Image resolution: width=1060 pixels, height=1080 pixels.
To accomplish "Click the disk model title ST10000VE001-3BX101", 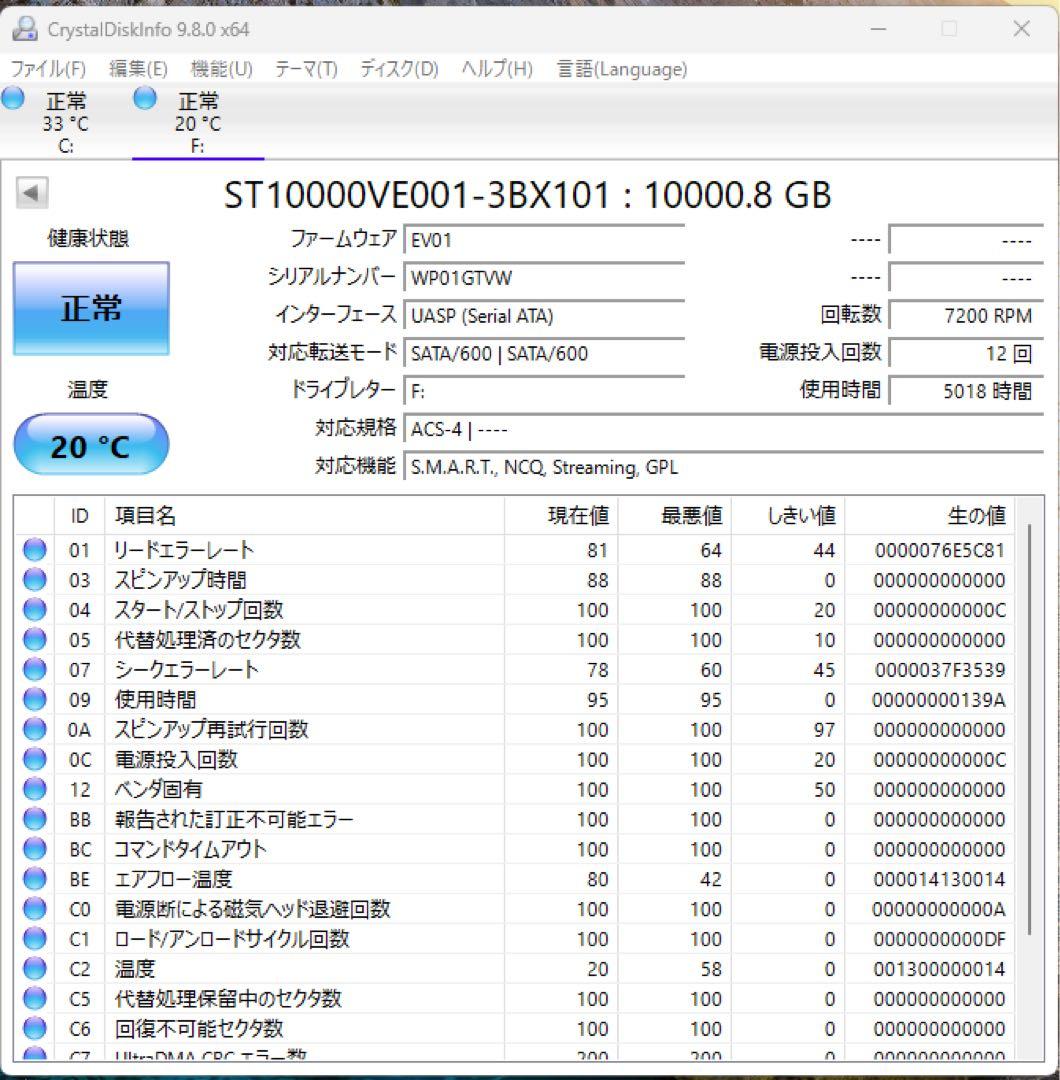I will click(x=417, y=195).
